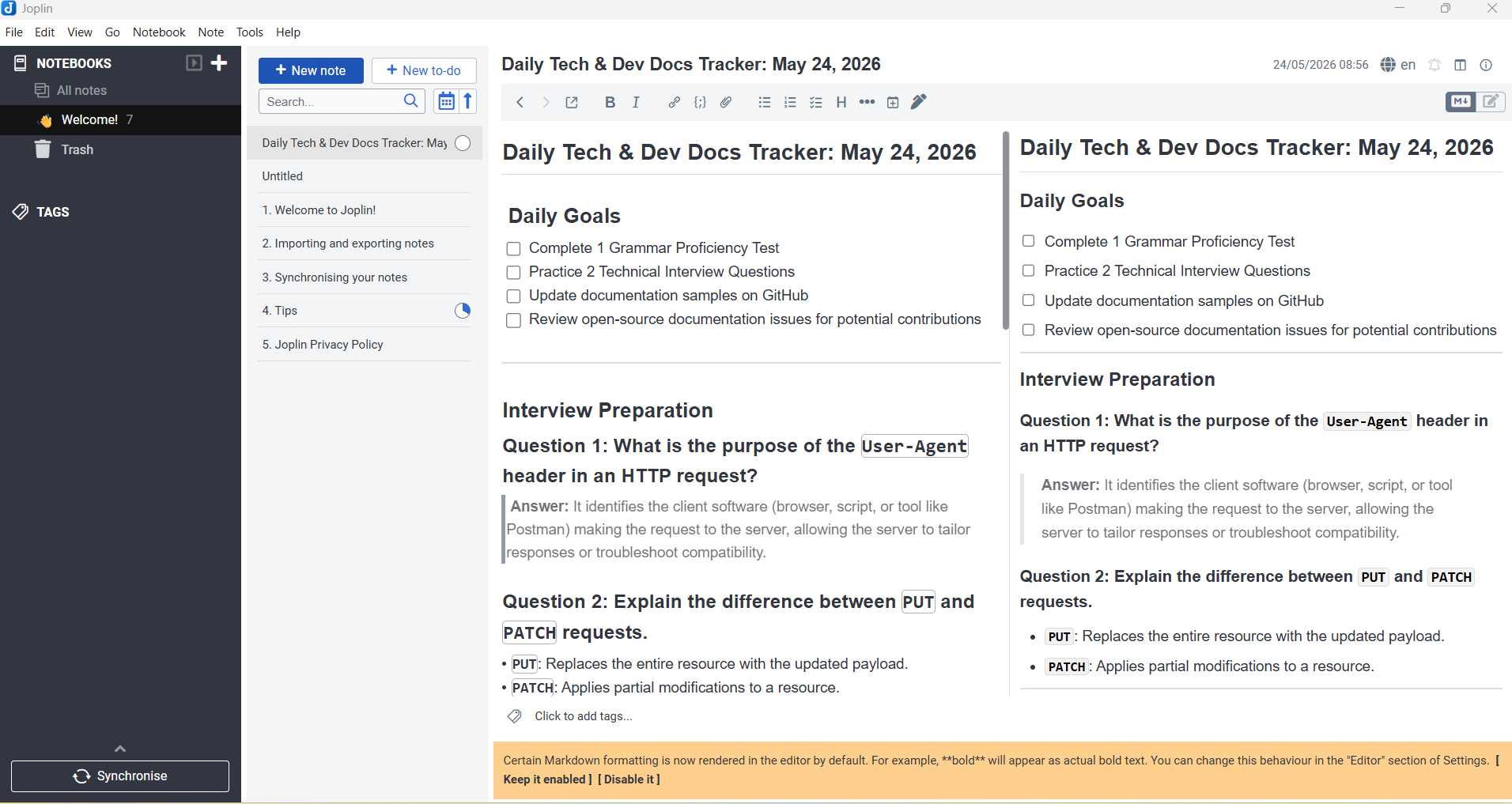1512x804 pixels.
Task: Go back in note history
Action: (520, 103)
